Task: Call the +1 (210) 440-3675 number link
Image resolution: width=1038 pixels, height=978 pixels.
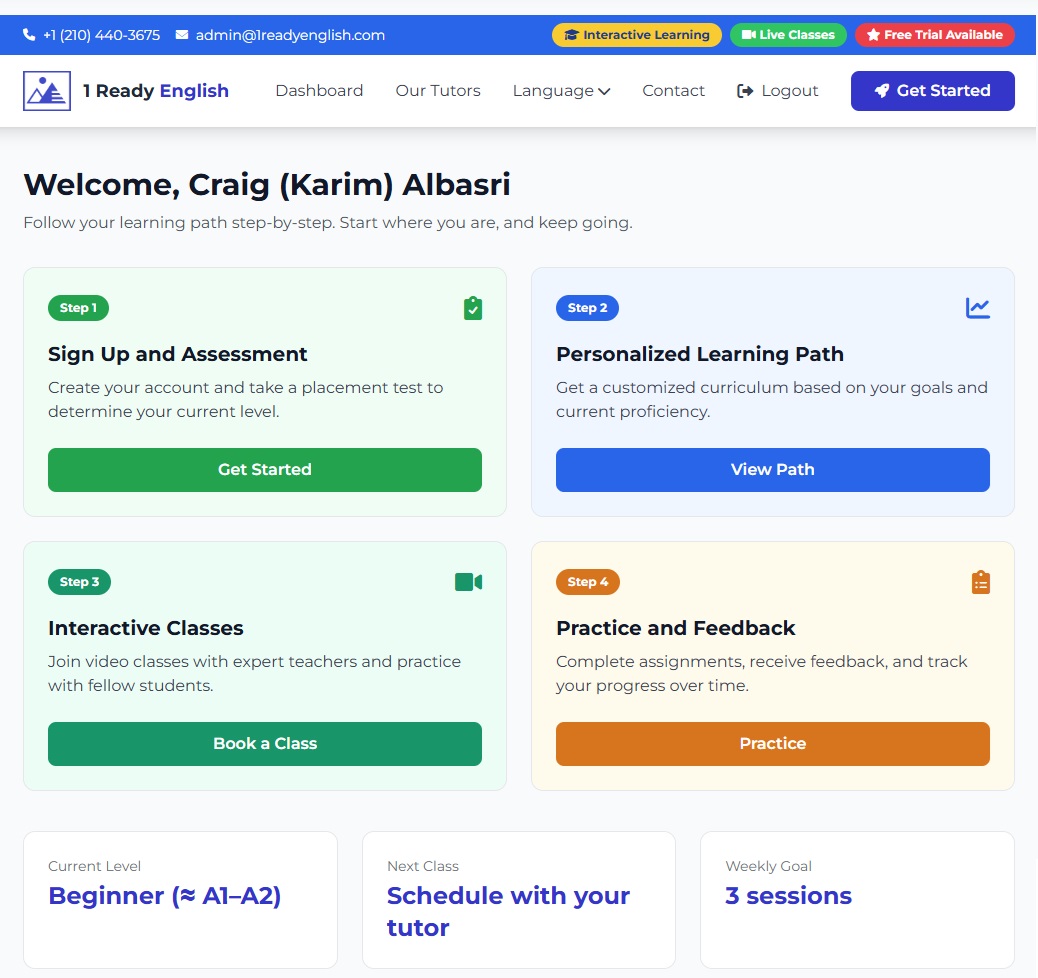Action: [101, 35]
